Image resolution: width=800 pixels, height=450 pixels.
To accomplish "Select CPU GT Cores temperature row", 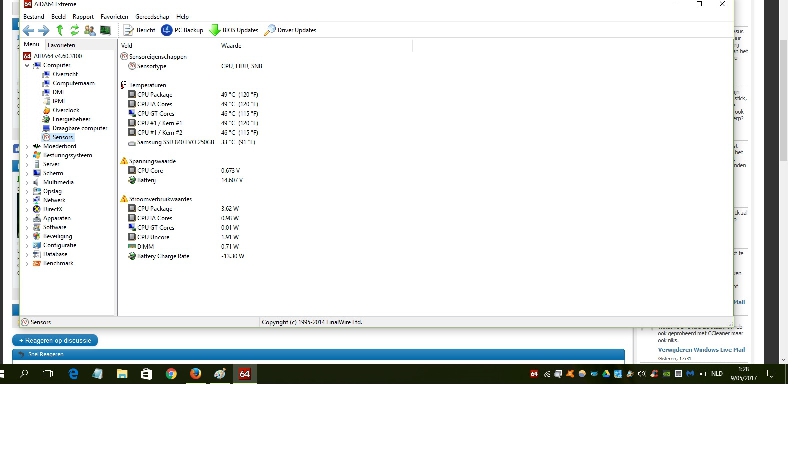I will point(193,114).
